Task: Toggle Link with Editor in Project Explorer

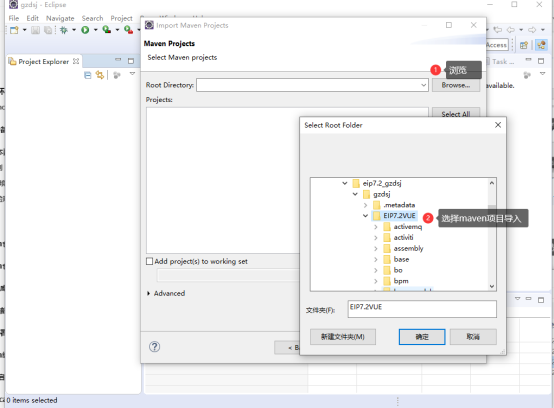Action: pyautogui.click(x=100, y=75)
